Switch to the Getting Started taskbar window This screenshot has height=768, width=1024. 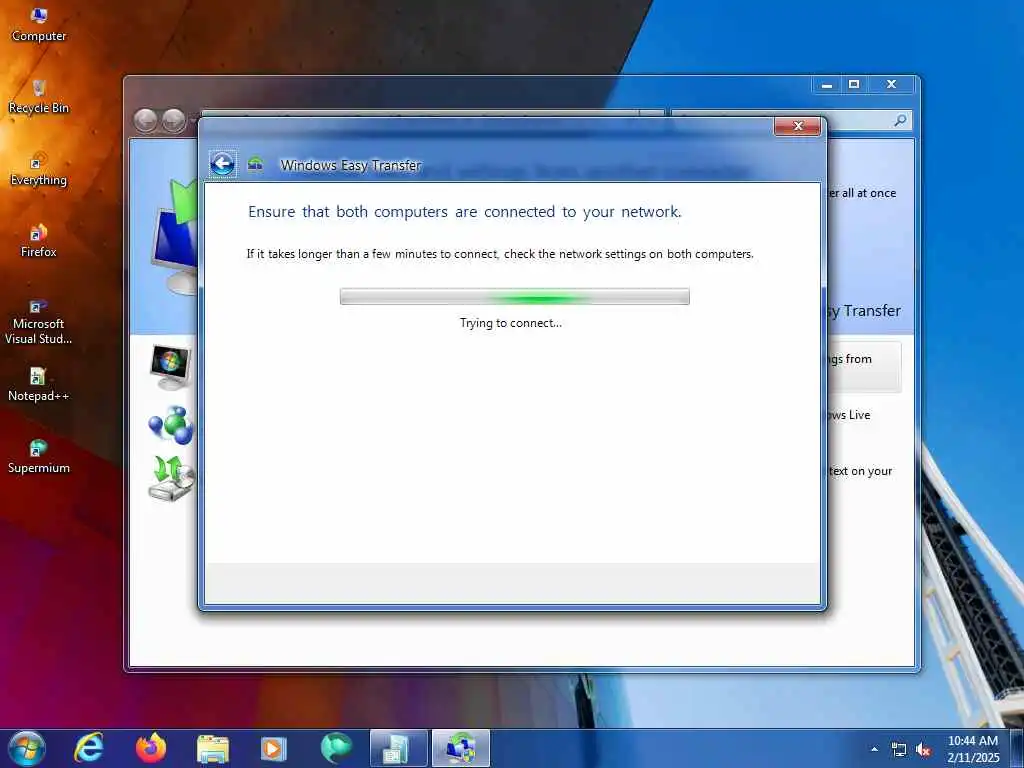tap(398, 748)
